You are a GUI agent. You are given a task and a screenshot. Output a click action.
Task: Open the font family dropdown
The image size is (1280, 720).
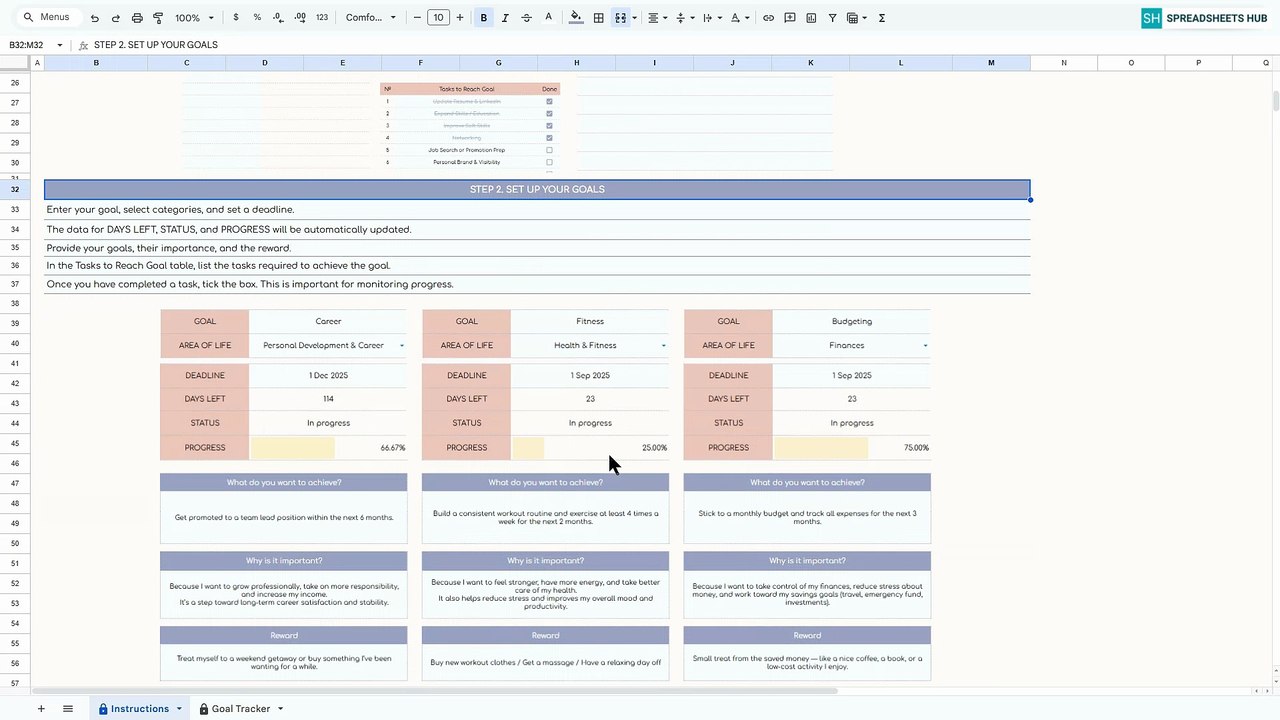[371, 18]
